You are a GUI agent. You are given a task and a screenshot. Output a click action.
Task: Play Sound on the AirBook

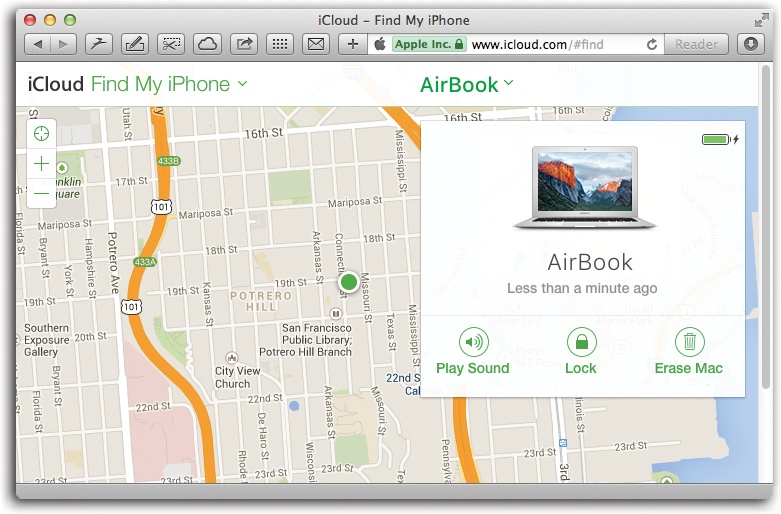(473, 352)
